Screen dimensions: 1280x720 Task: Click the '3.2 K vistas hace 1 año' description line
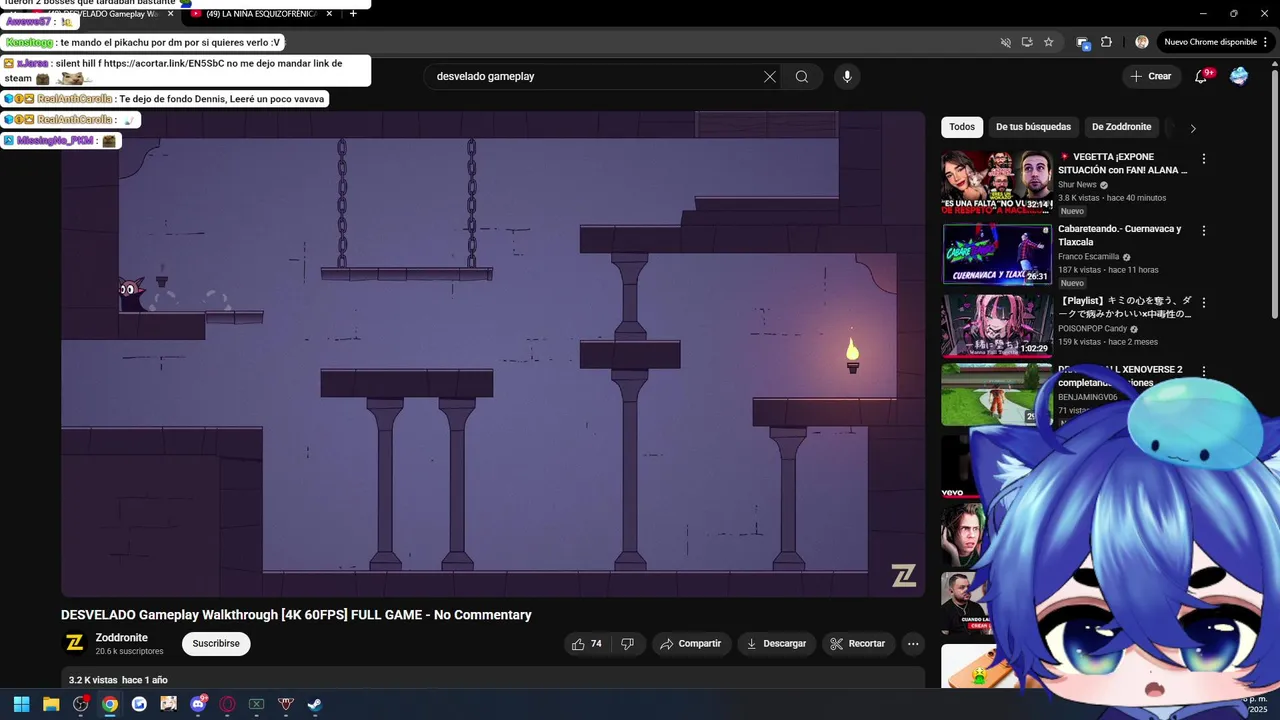tap(118, 680)
